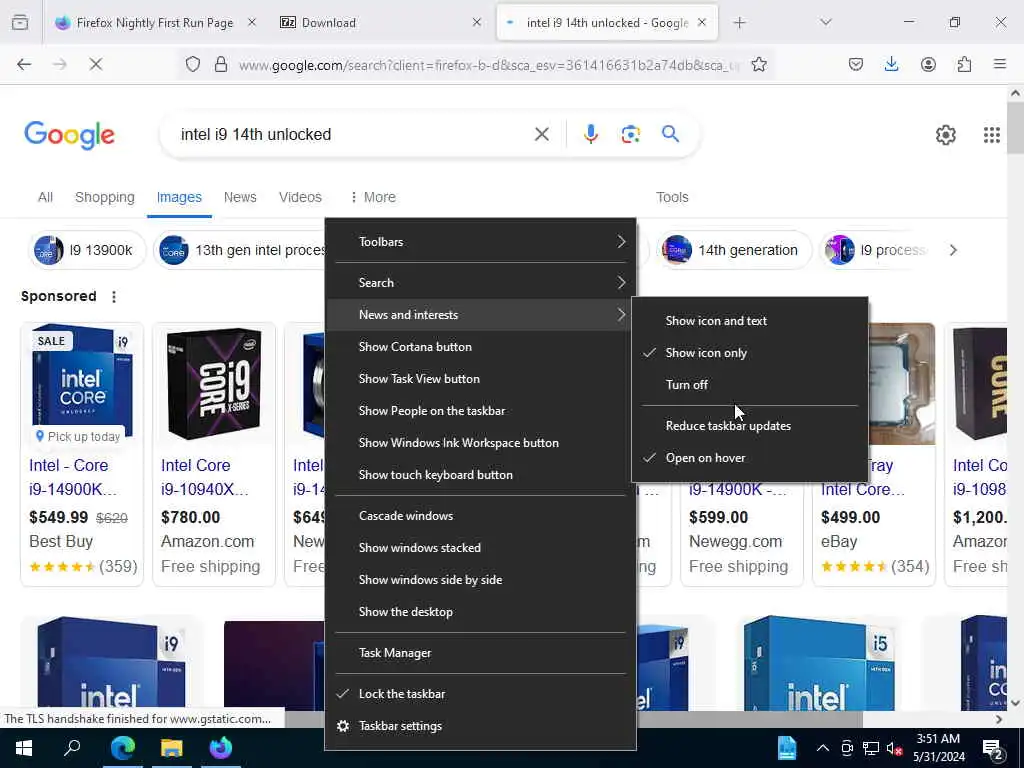Clear the Google search box text
This screenshot has width=1024, height=768.
[541, 135]
